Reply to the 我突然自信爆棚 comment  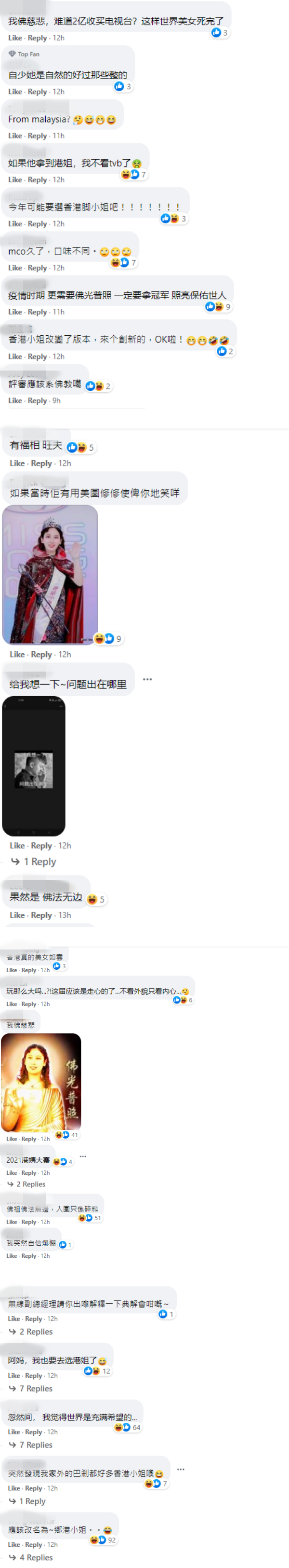click(28, 1256)
